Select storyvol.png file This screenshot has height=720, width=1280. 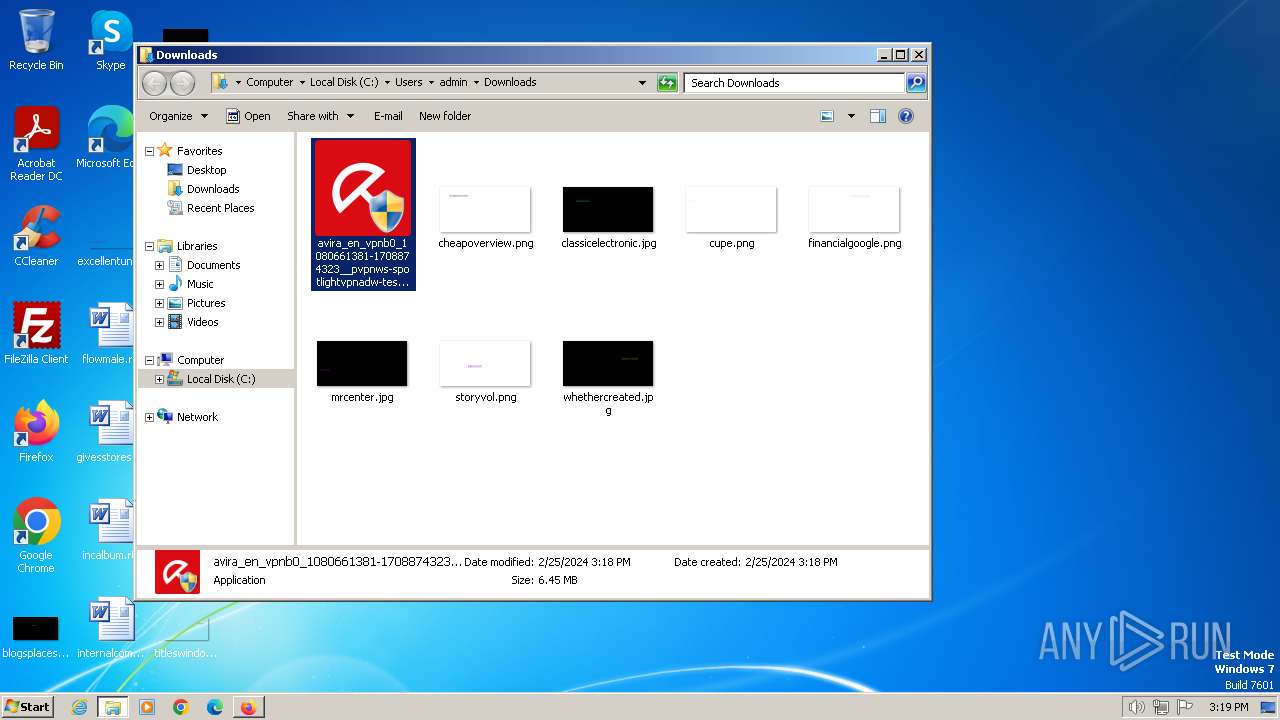(485, 371)
